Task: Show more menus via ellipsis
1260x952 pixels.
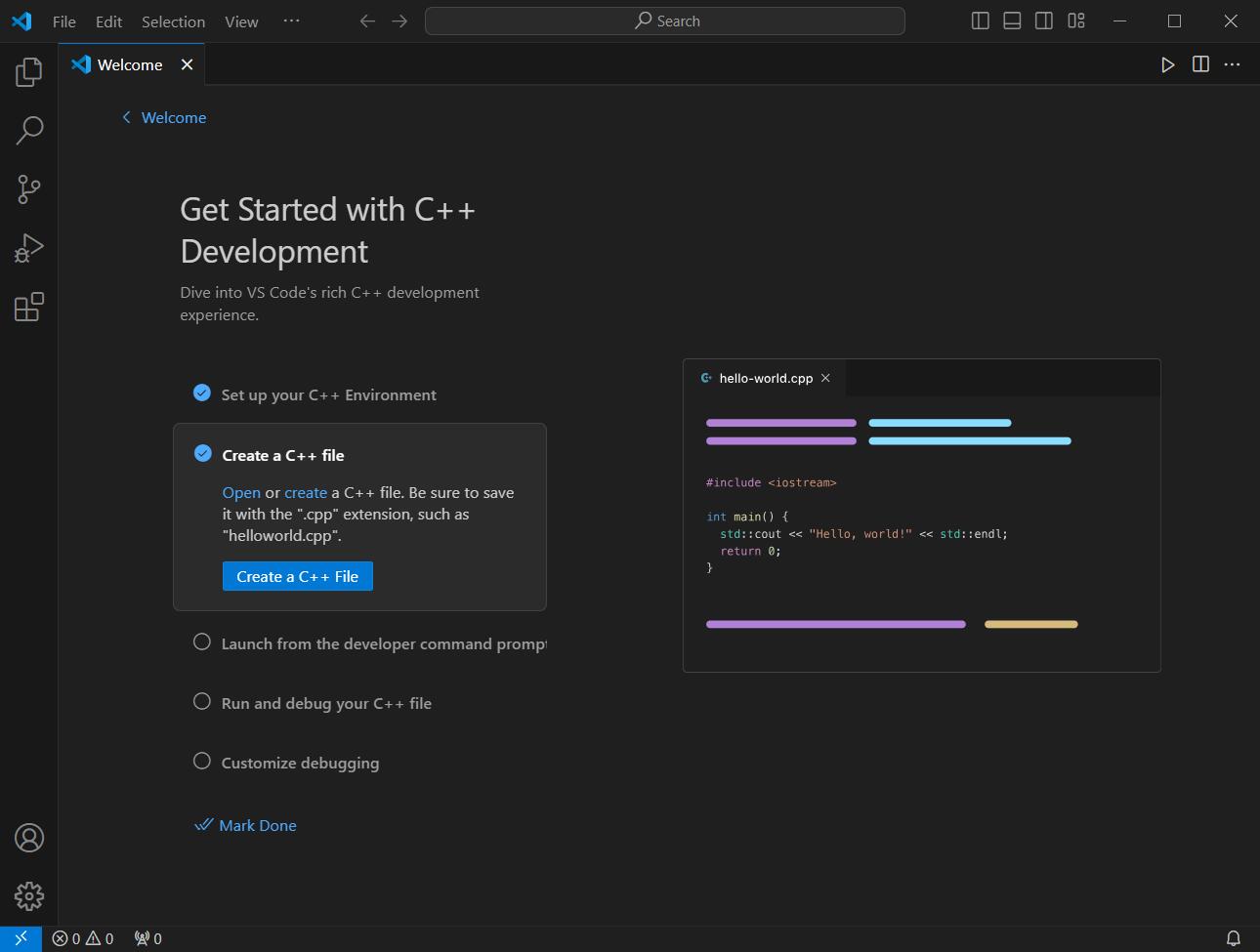Action: tap(291, 21)
